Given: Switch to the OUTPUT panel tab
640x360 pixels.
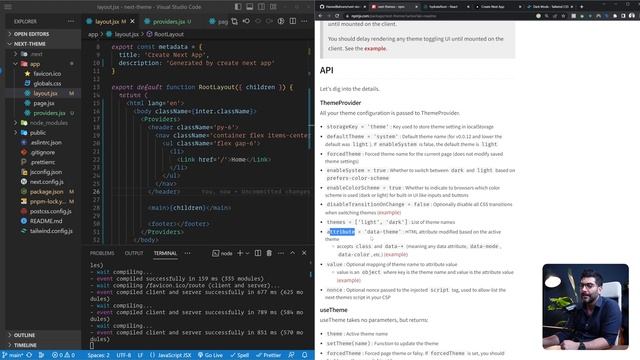Looking at the screenshot, I should tap(134, 253).
